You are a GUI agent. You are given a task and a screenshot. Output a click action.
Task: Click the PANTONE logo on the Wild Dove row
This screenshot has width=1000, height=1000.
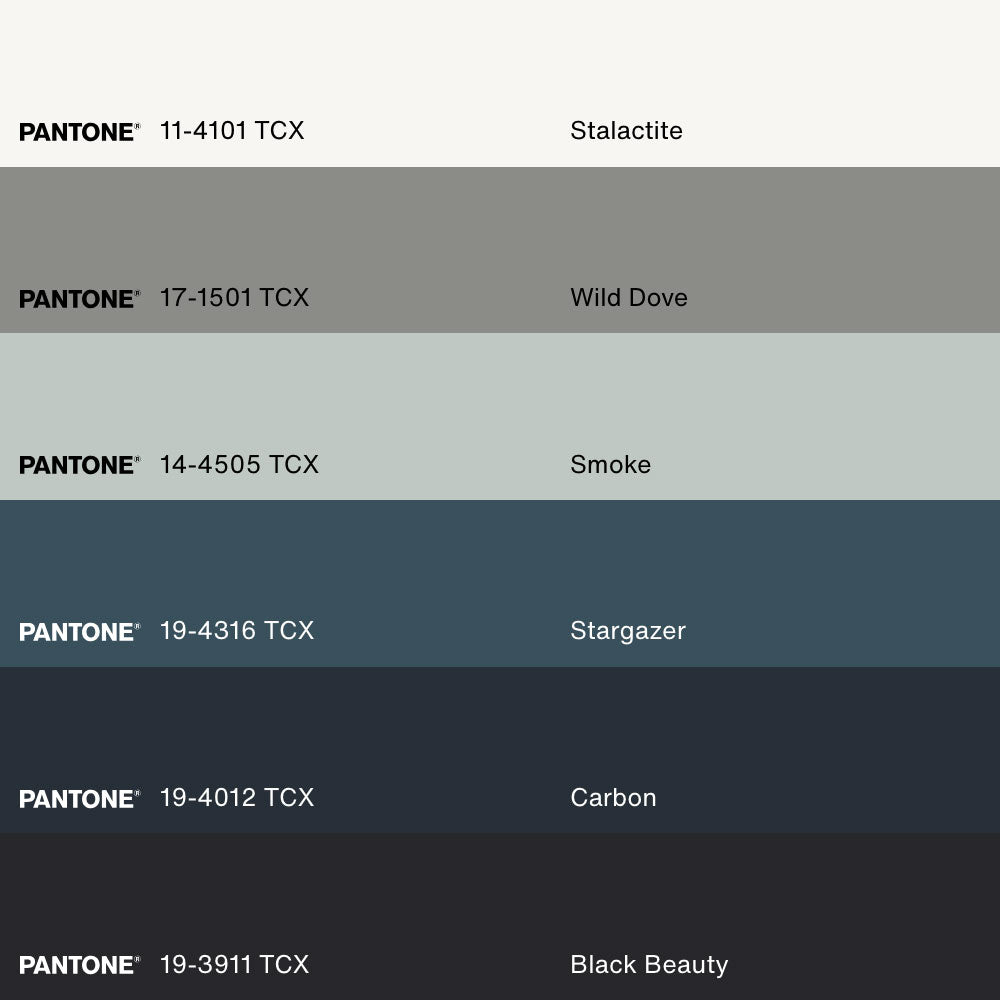tap(79, 299)
